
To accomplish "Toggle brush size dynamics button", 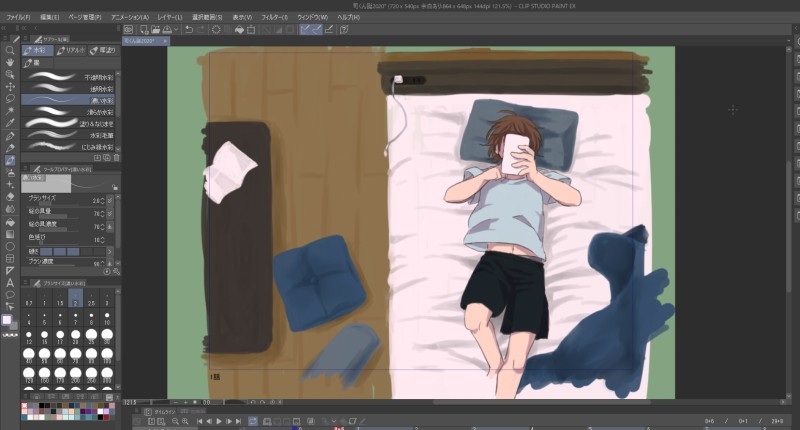I will (x=110, y=200).
